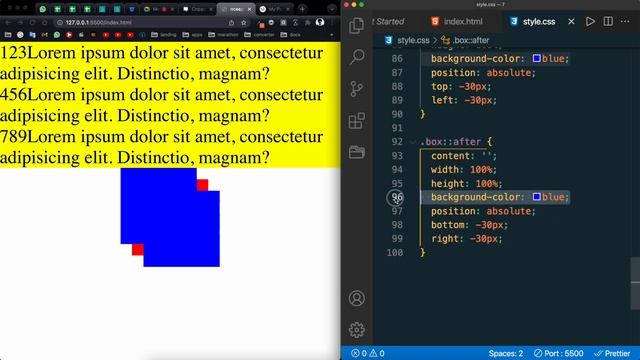This screenshot has width=640, height=360.
Task: Open the Gmail bookmark icon
Action: [44, 35]
